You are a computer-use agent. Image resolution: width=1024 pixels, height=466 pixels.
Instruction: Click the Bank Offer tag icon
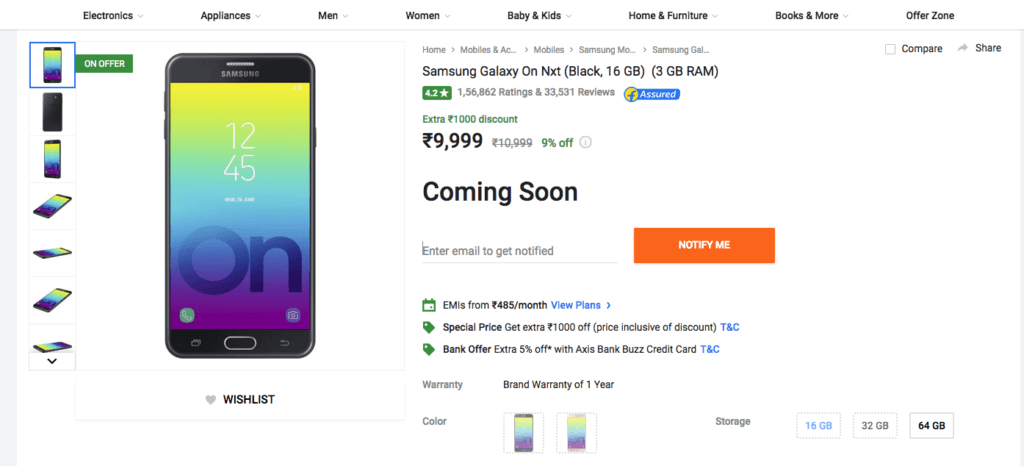click(429, 349)
